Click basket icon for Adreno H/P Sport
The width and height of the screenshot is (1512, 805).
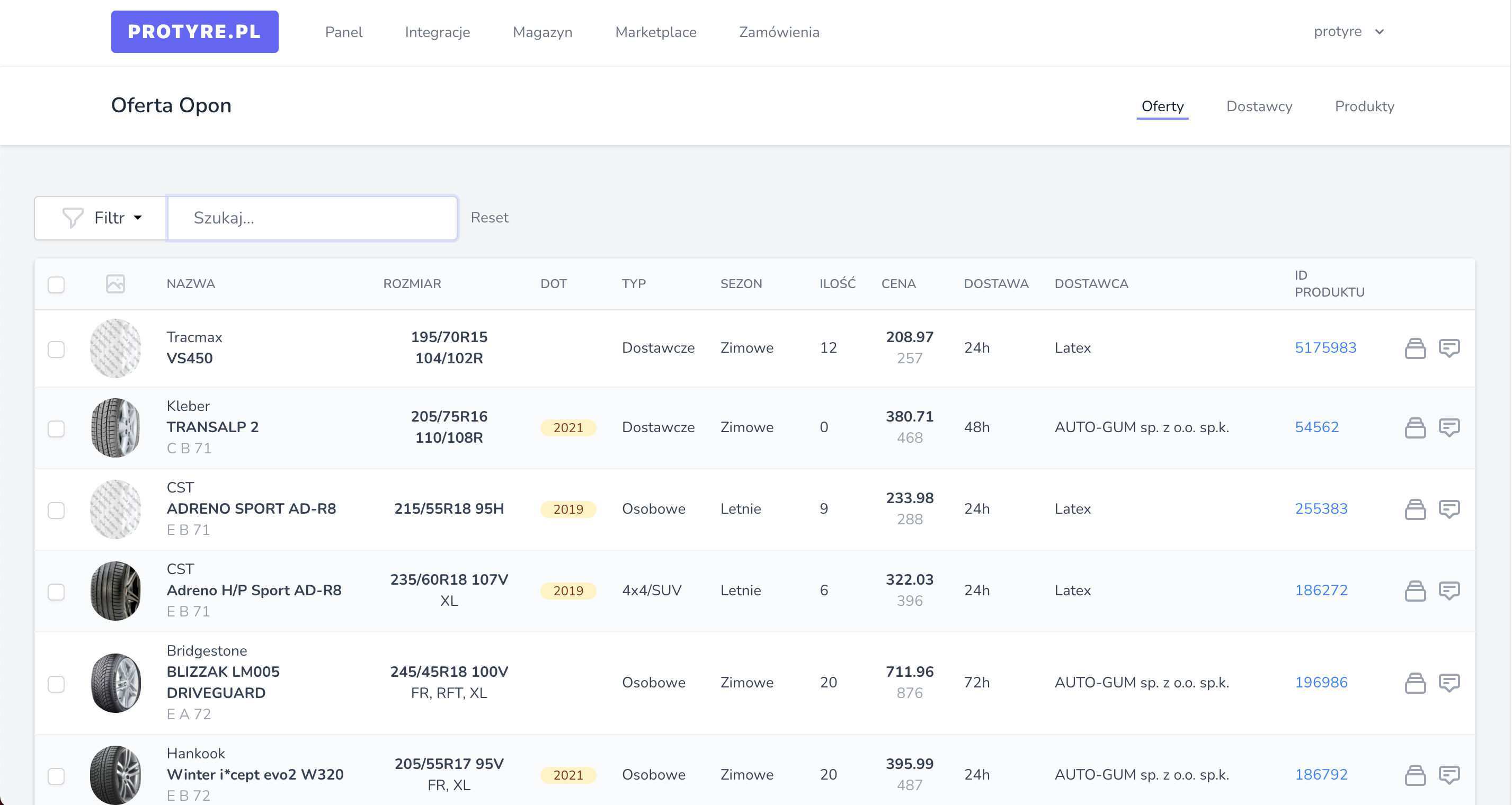(x=1415, y=591)
